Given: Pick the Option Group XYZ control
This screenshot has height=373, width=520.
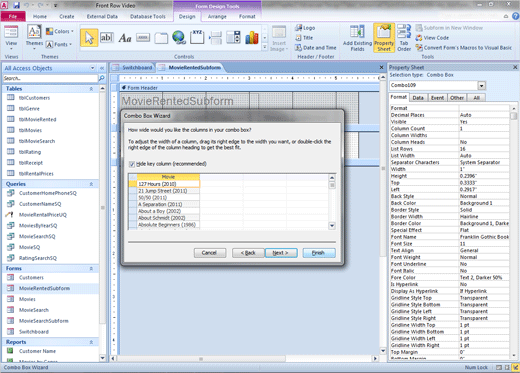Looking at the screenshot, I should coord(197,37).
